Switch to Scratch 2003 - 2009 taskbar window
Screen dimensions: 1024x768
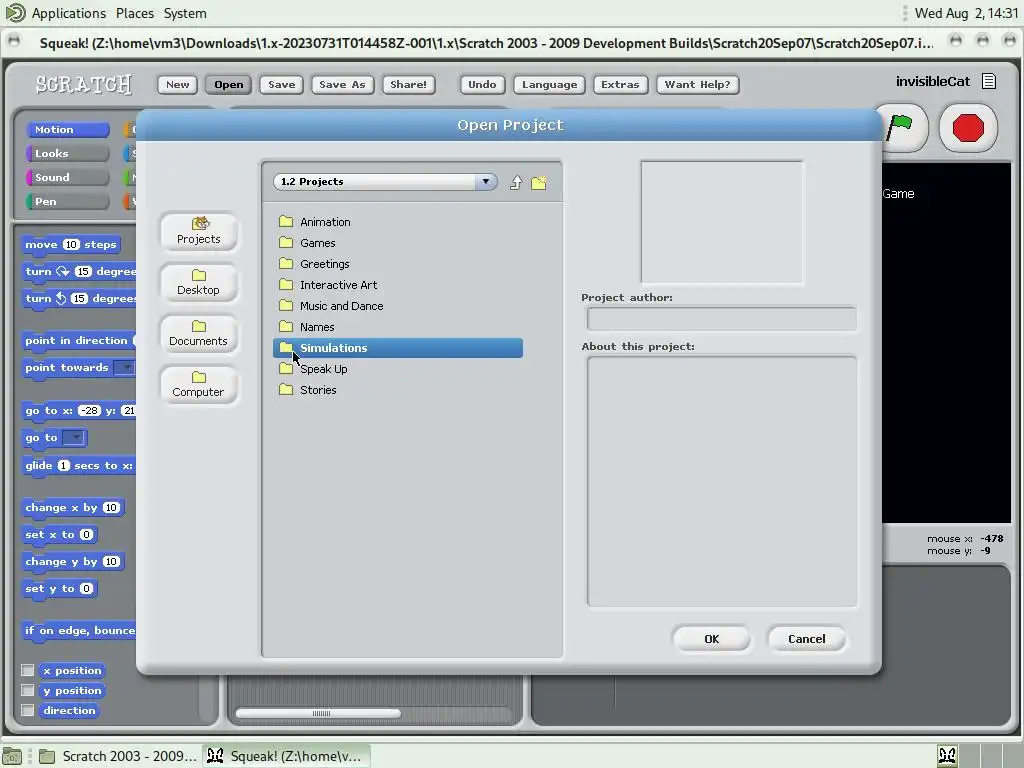click(118, 756)
